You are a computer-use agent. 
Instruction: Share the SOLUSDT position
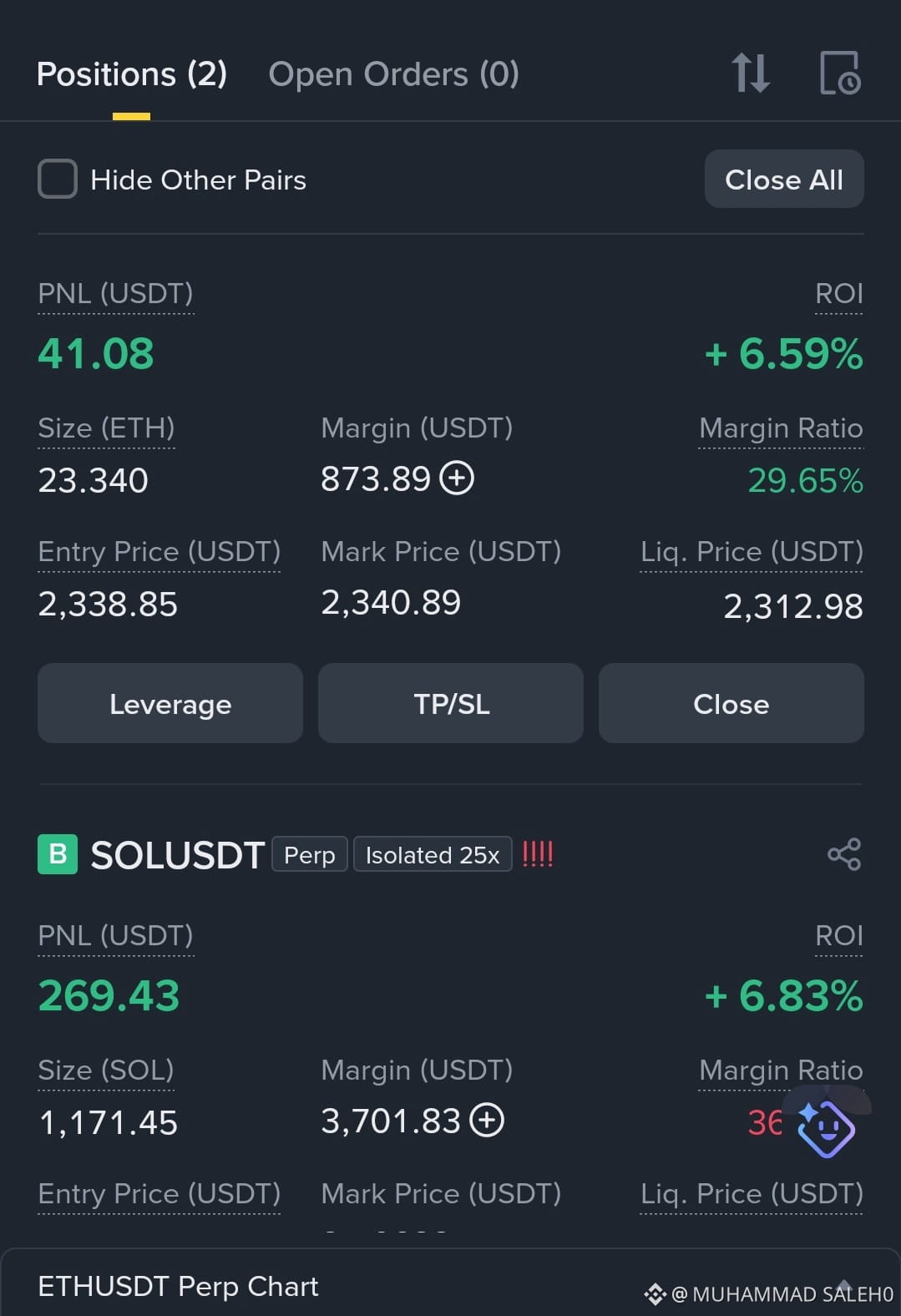point(843,854)
